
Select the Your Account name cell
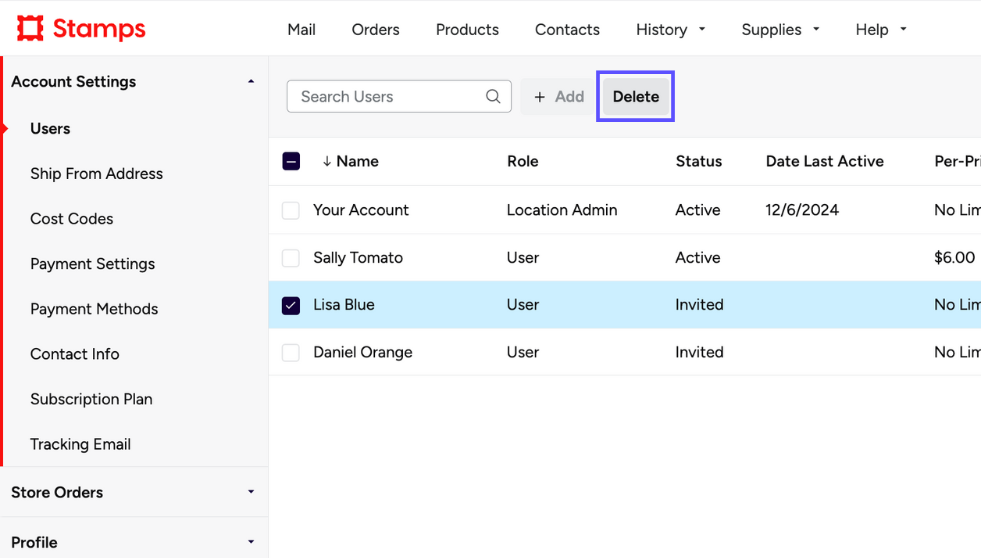point(361,210)
